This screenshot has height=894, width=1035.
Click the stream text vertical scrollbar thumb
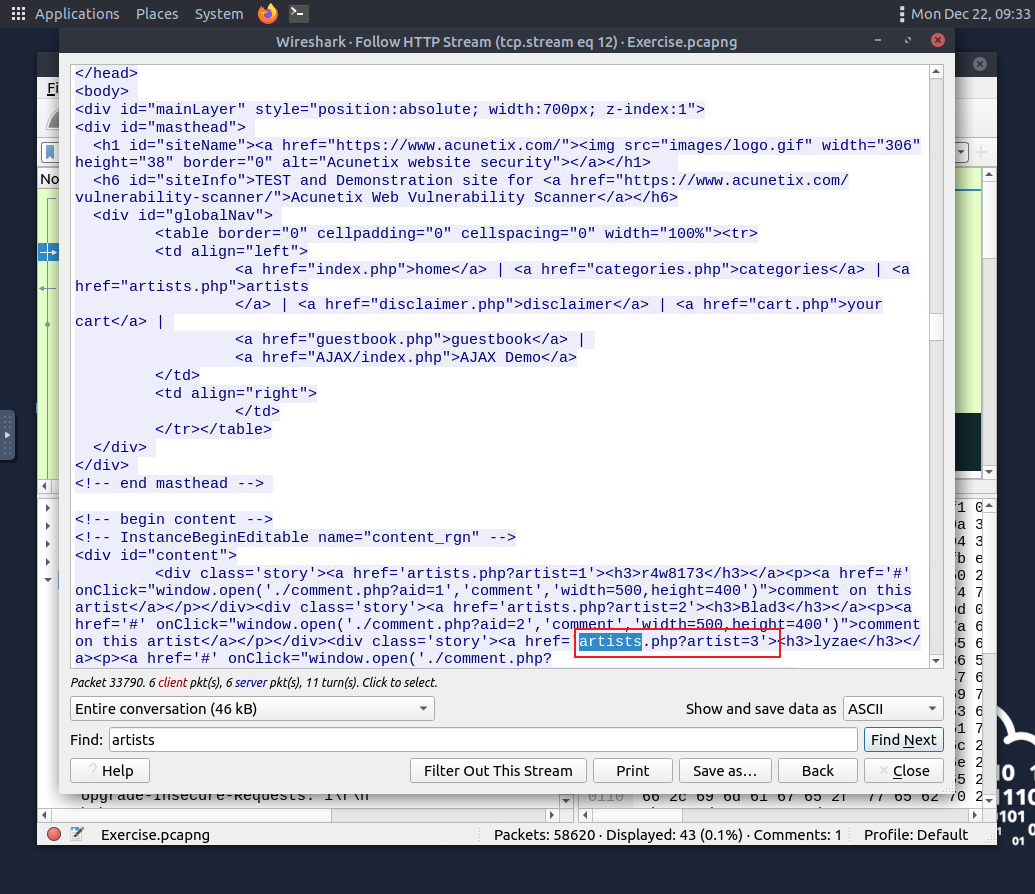[x=935, y=327]
